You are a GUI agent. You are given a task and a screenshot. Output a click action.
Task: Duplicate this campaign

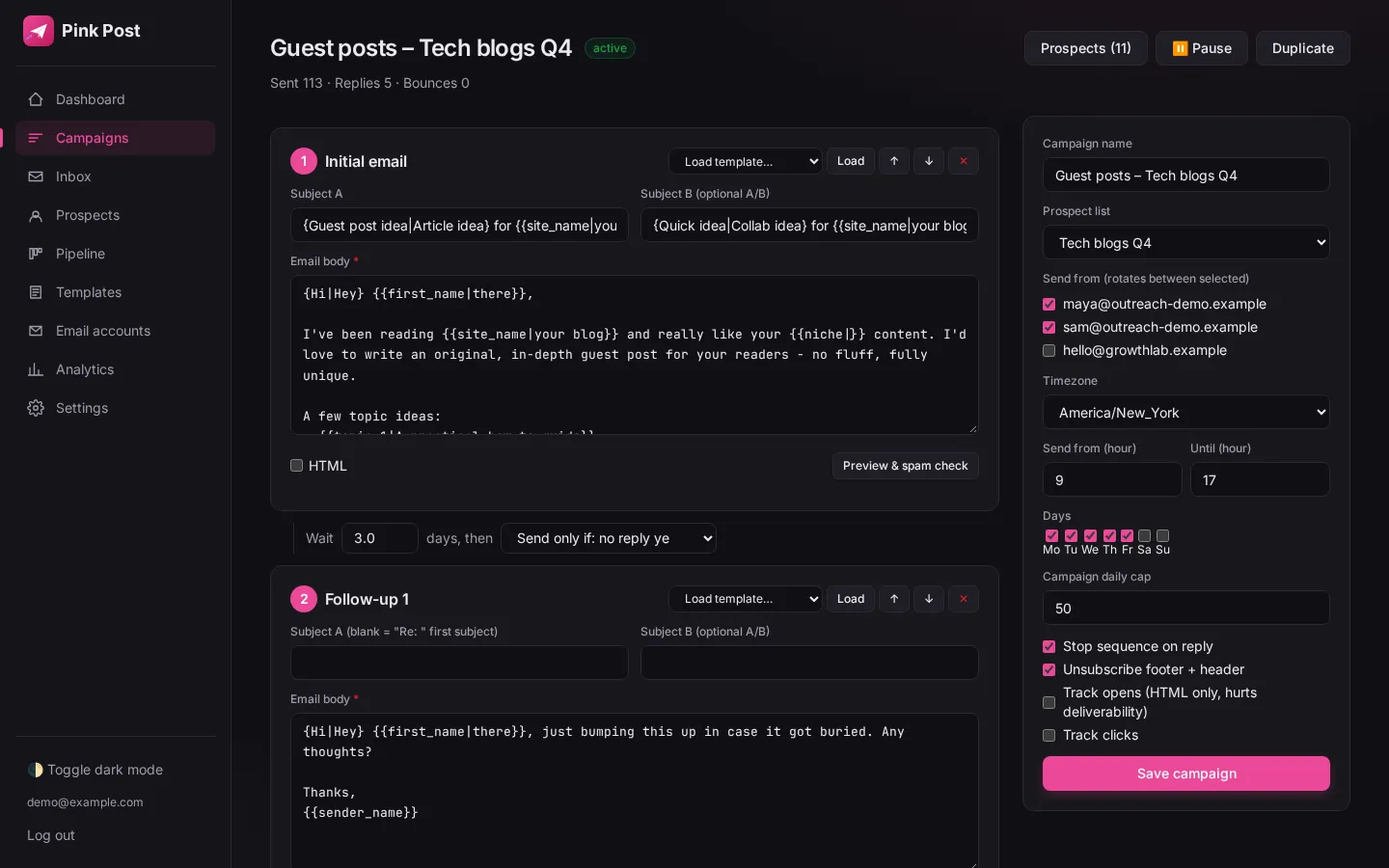tap(1303, 48)
